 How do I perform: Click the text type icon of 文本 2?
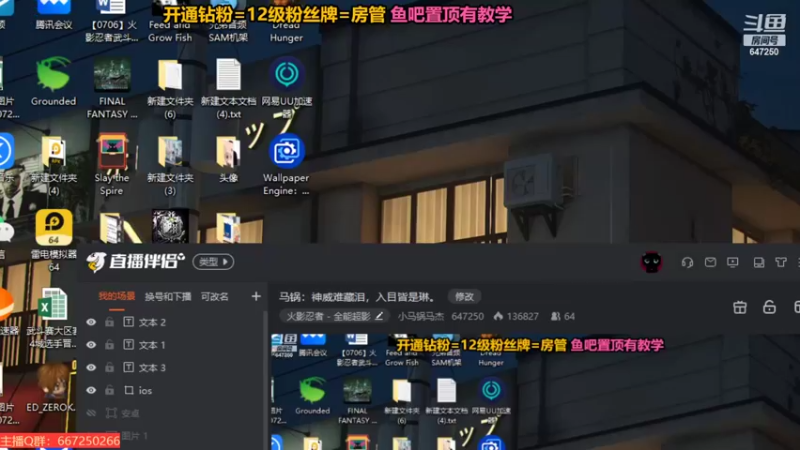tap(129, 322)
